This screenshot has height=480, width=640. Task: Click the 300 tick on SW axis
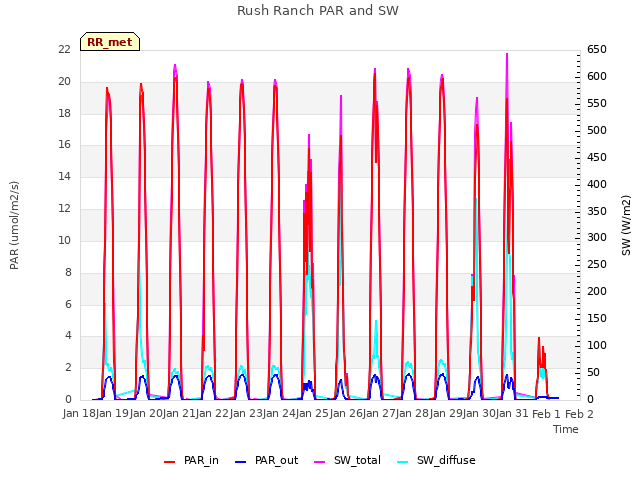coord(597,238)
